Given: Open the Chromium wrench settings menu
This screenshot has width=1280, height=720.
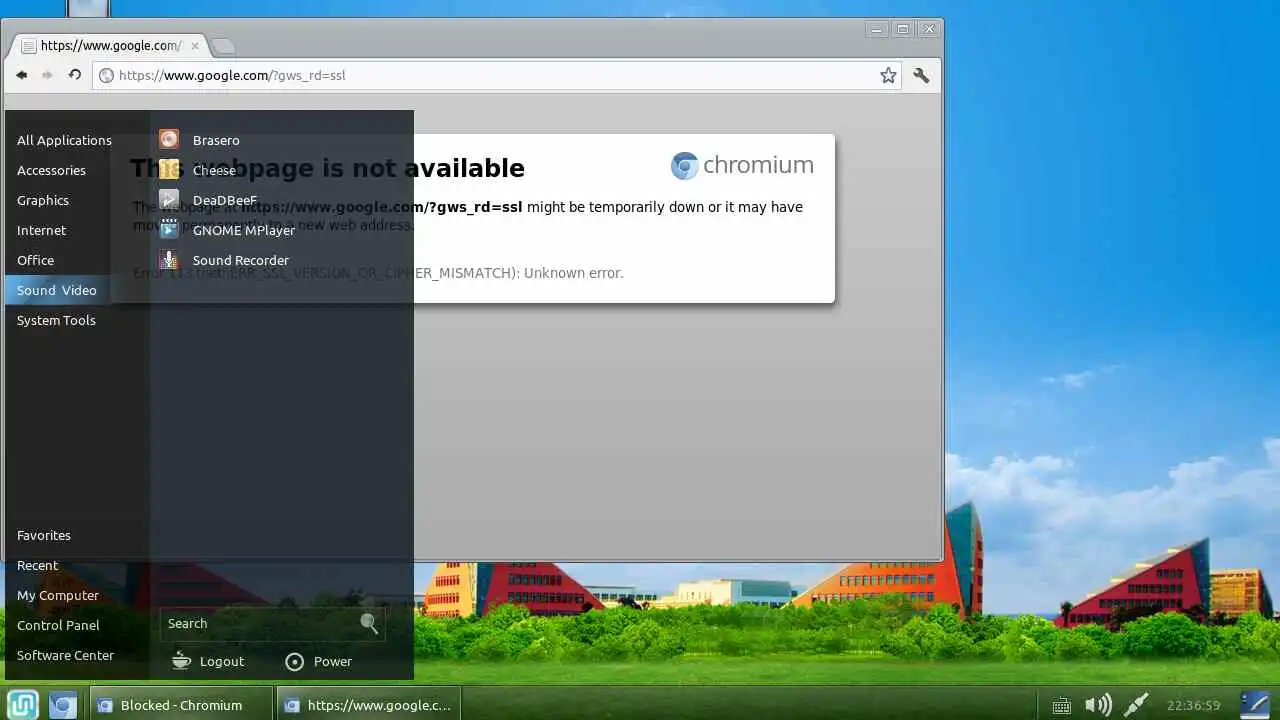Looking at the screenshot, I should [x=921, y=75].
